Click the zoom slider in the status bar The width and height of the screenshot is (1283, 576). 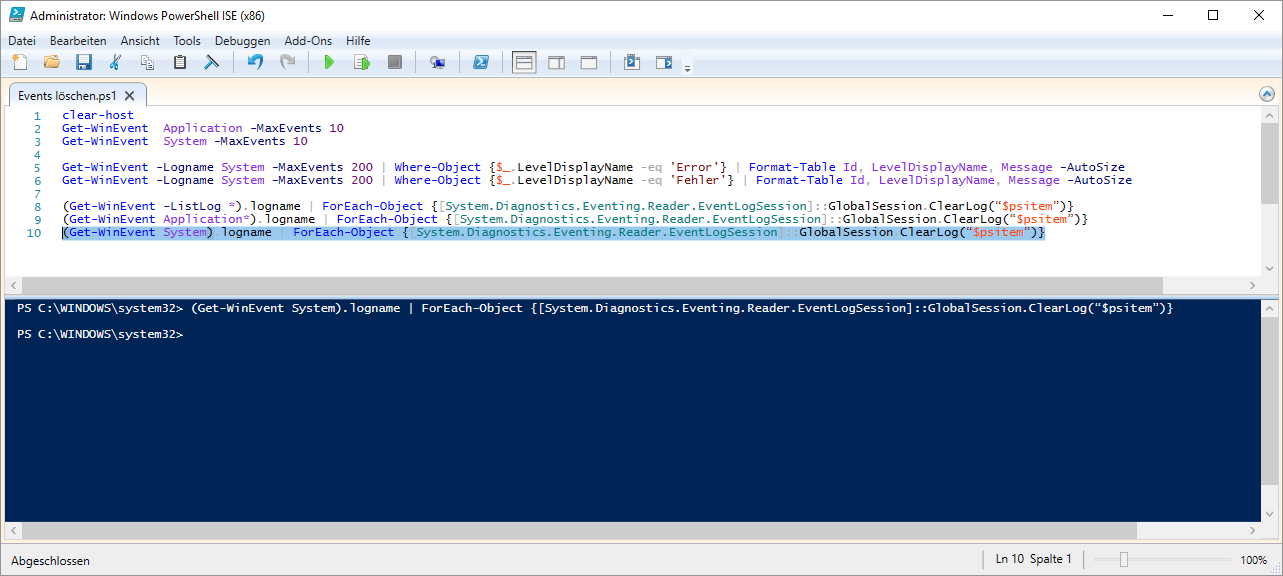click(1124, 560)
